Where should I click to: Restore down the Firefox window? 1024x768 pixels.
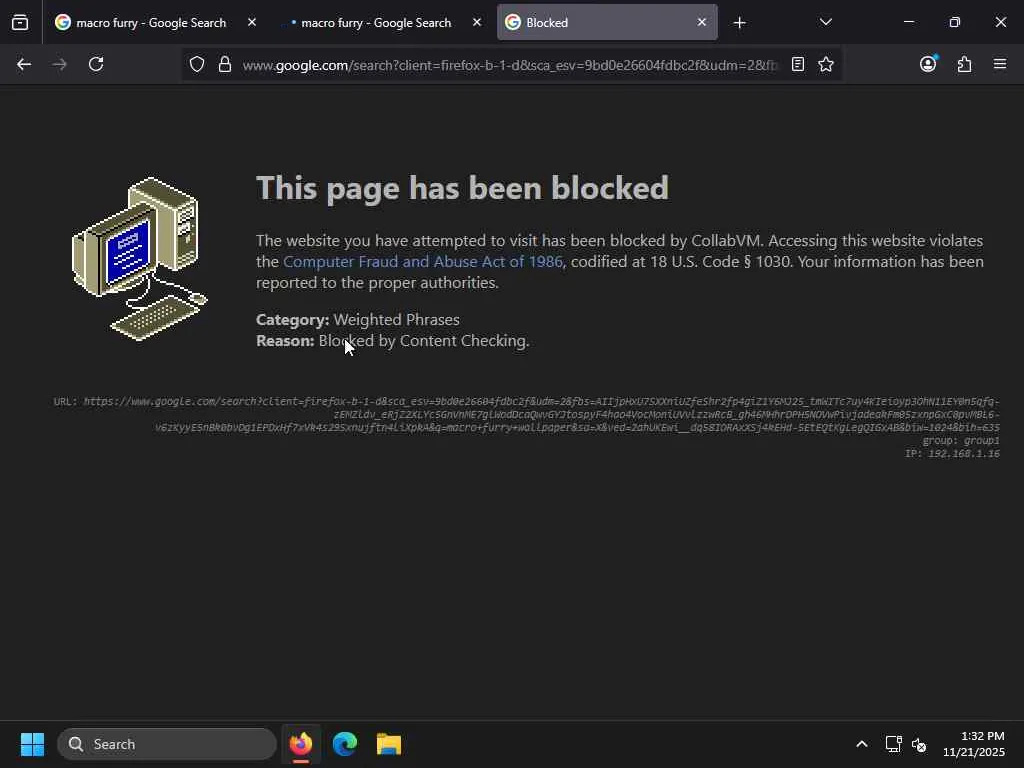pos(955,22)
